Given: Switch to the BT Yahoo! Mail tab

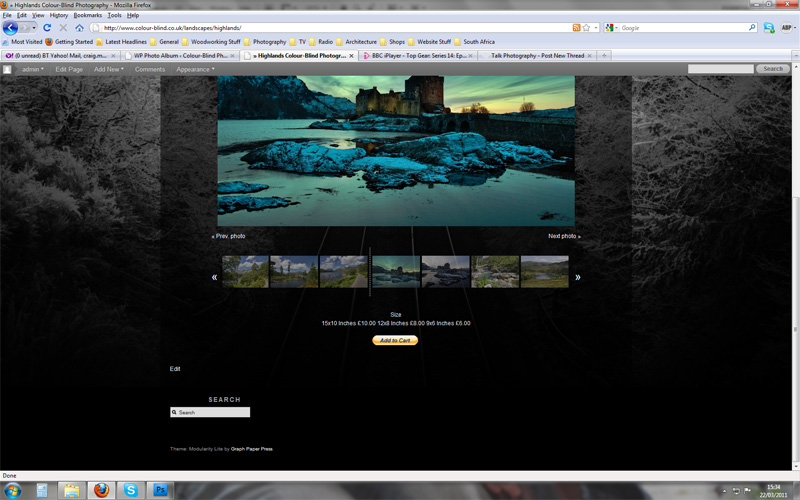Looking at the screenshot, I should [x=61, y=56].
